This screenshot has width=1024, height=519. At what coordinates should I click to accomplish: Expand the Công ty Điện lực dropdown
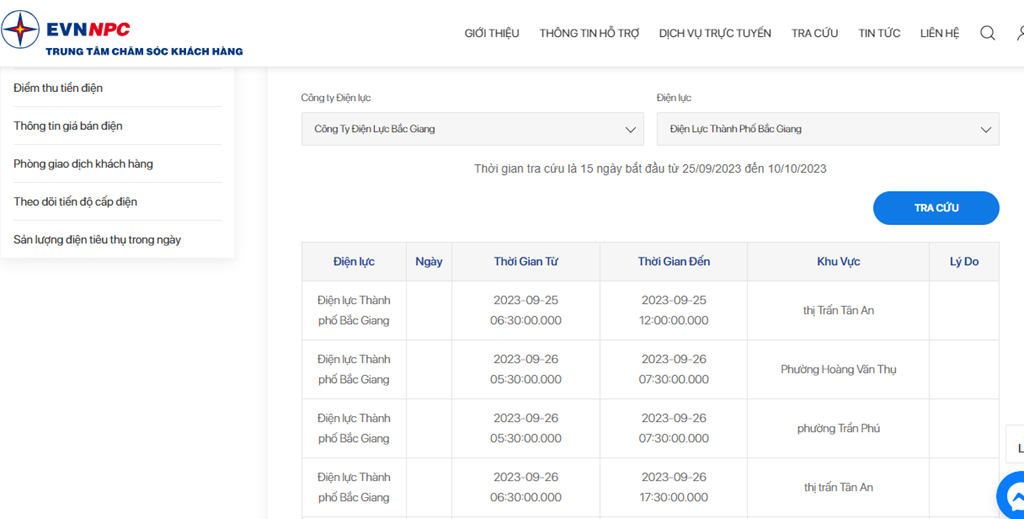click(x=472, y=129)
